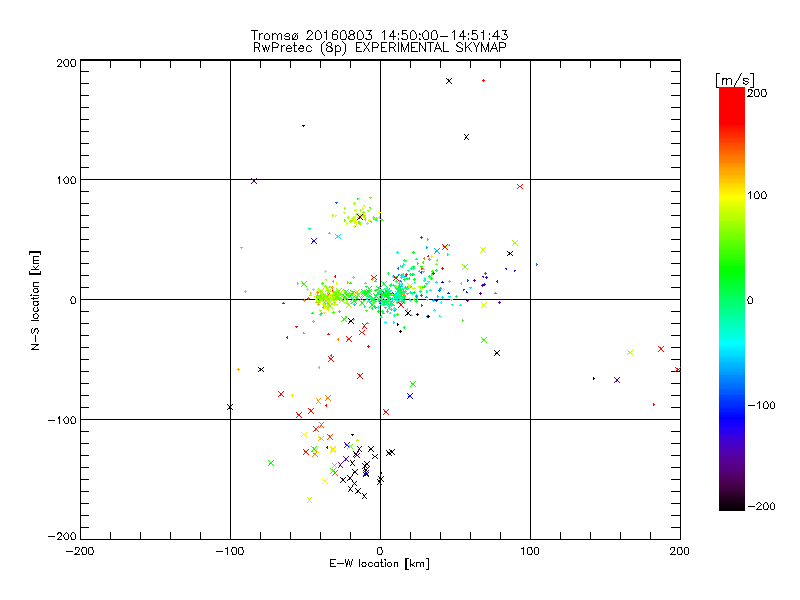The height and width of the screenshot is (600, 800).
Task: Click the '[m/s]' colorbar unit label
Action: pos(735,80)
